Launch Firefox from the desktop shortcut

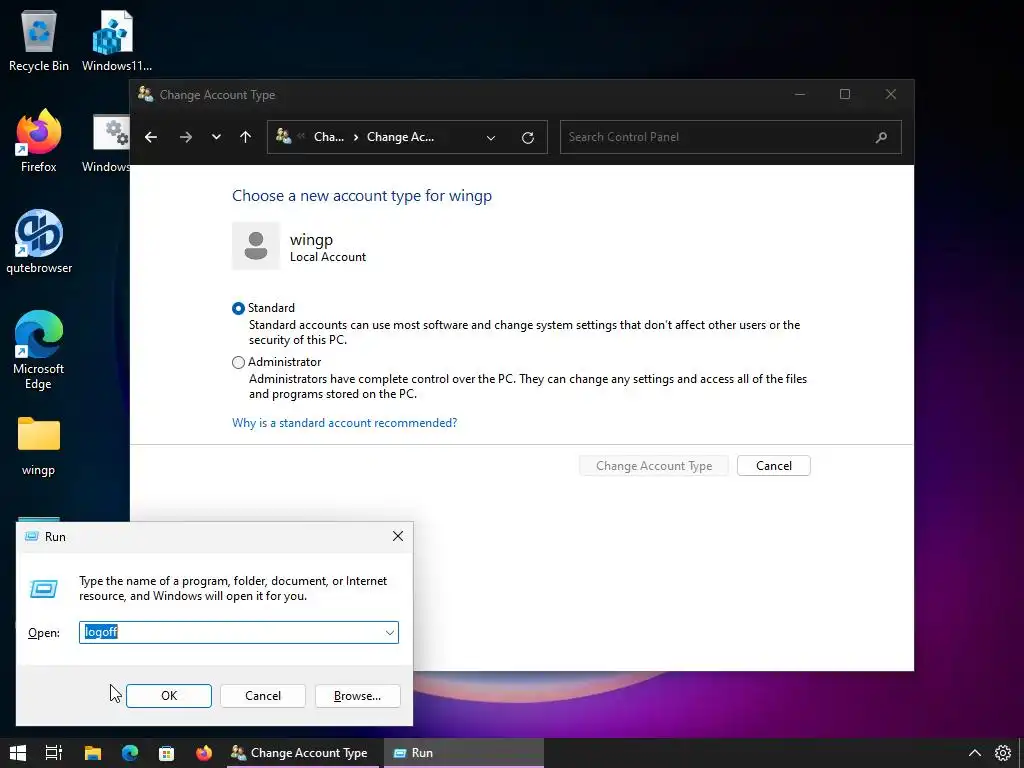[39, 141]
